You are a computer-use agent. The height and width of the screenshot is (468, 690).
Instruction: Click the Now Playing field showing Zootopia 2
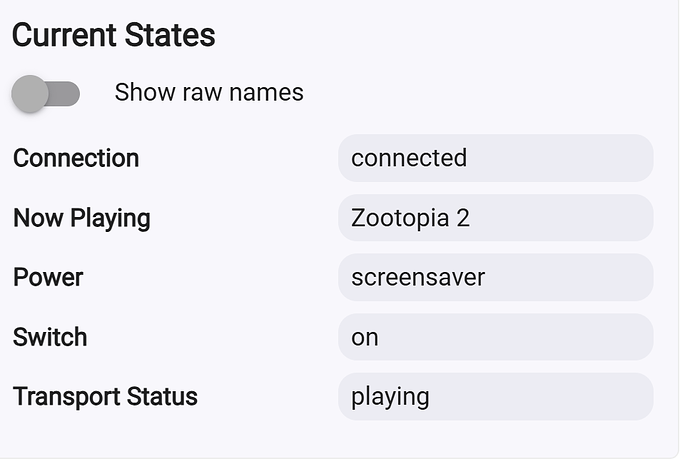tap(495, 218)
